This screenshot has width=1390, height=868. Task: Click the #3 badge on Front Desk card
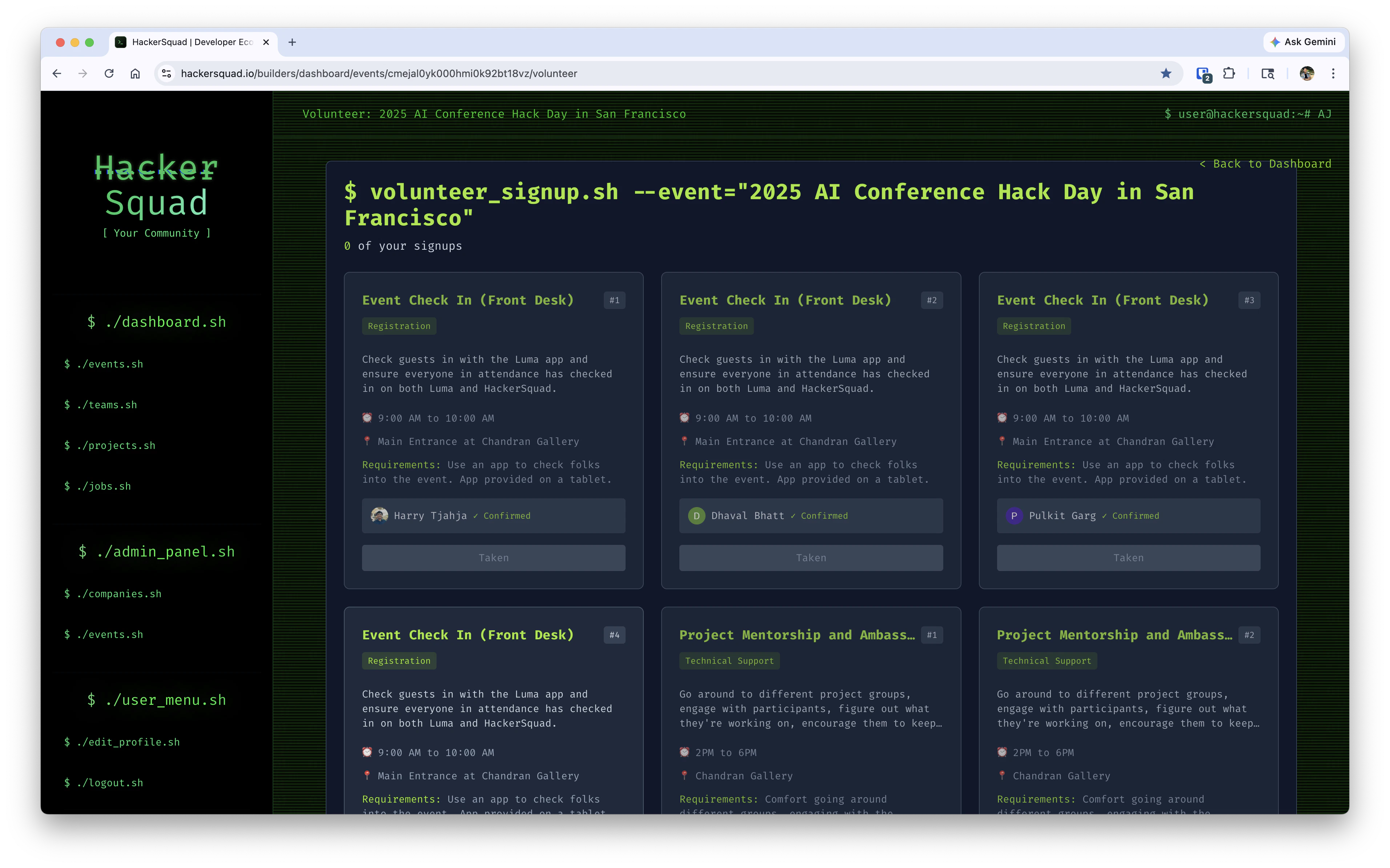[1249, 300]
